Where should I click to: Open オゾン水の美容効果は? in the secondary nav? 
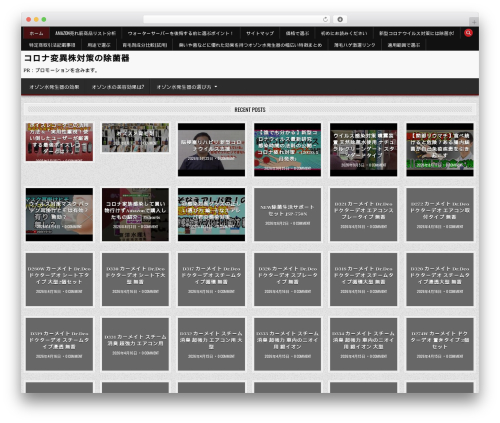tap(118, 87)
